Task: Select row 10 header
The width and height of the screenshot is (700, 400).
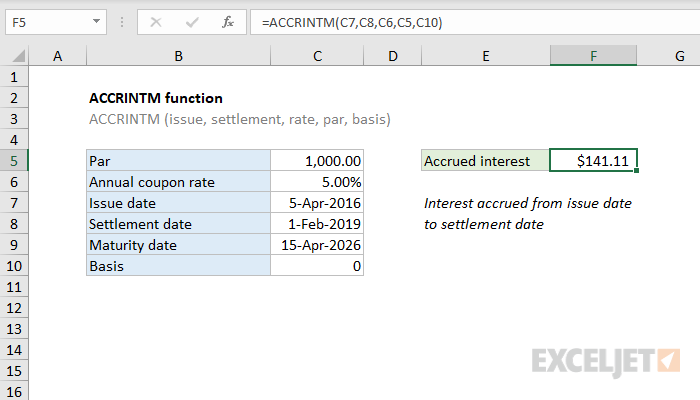Action: [x=14, y=266]
